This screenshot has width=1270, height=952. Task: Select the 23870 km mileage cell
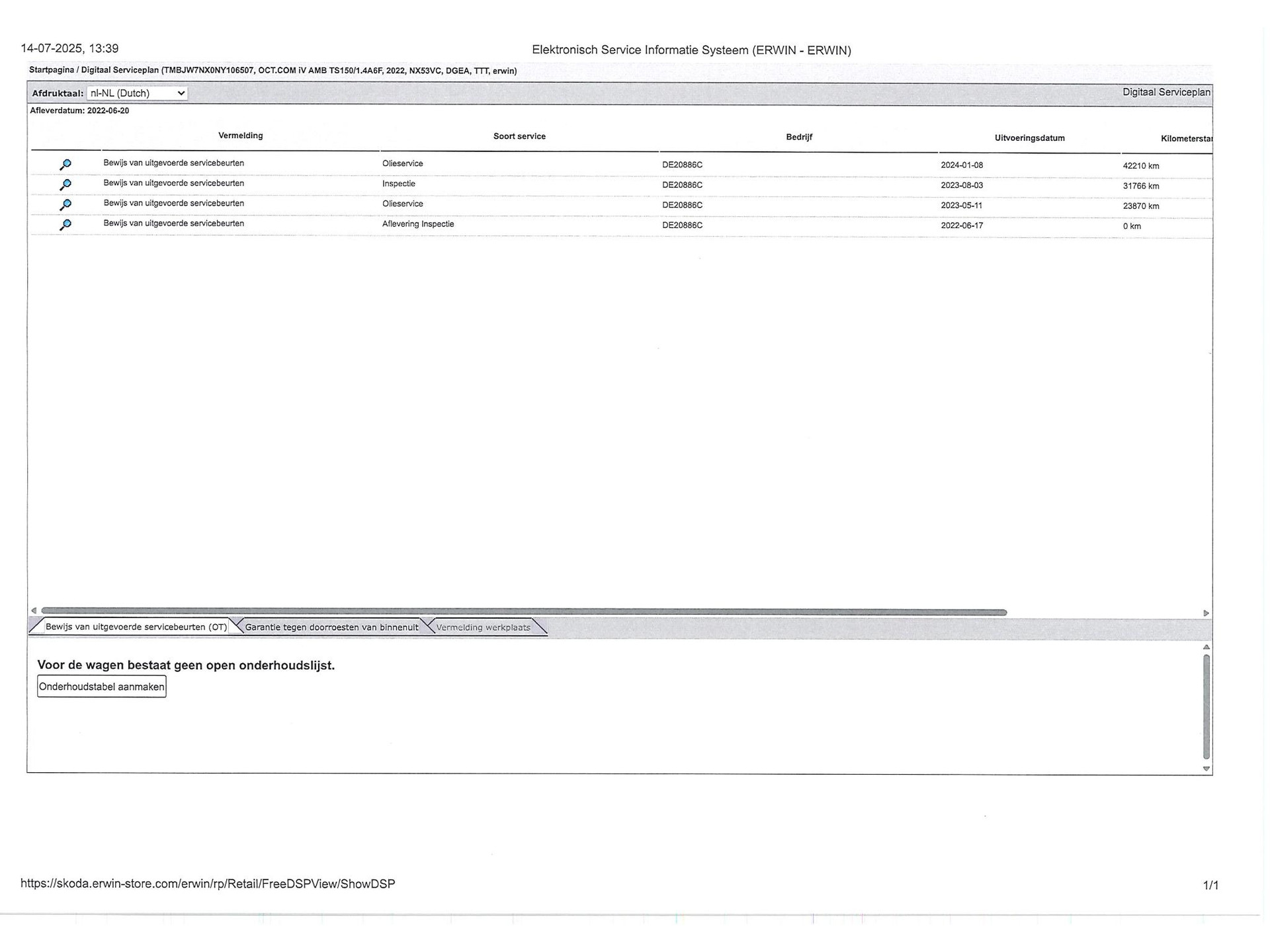[1141, 206]
